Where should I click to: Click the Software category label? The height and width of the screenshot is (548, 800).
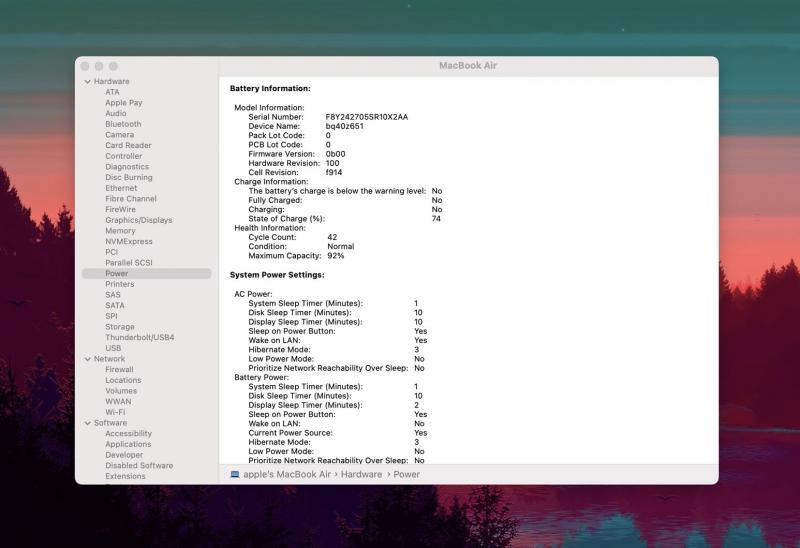pos(110,423)
